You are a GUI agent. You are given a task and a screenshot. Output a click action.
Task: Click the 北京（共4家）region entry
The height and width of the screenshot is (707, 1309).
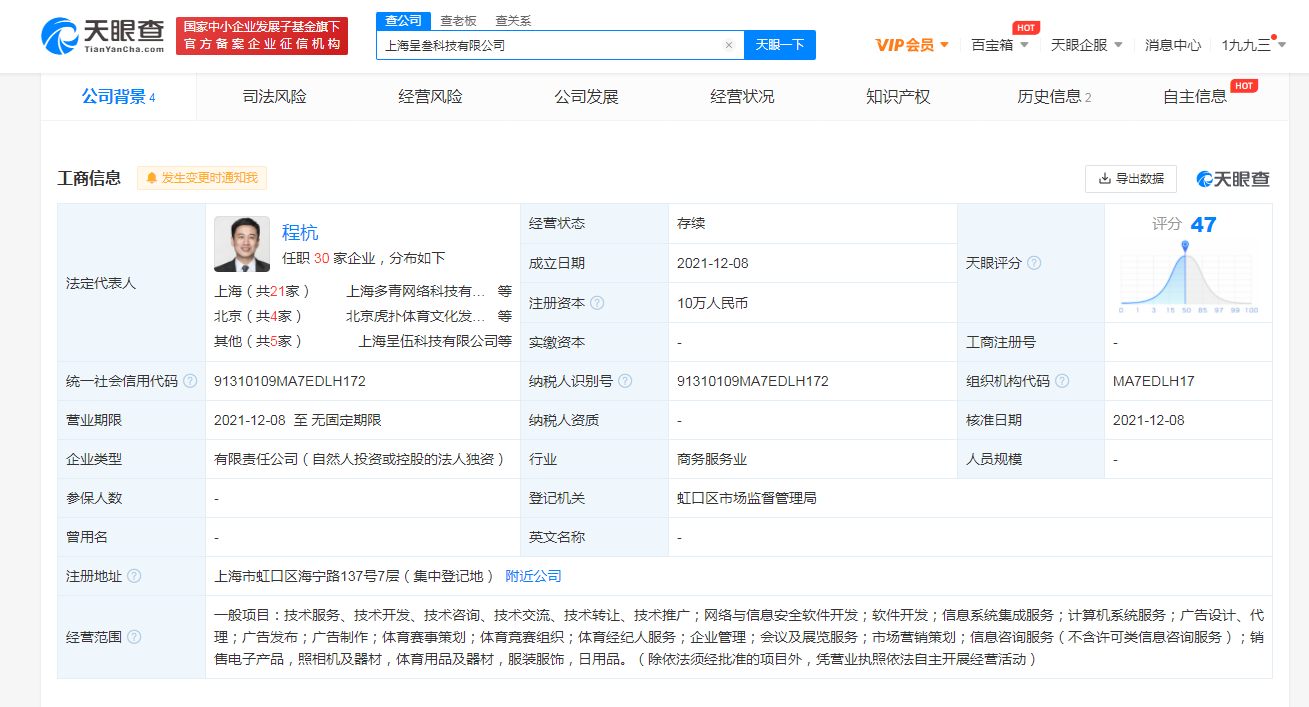(x=258, y=316)
